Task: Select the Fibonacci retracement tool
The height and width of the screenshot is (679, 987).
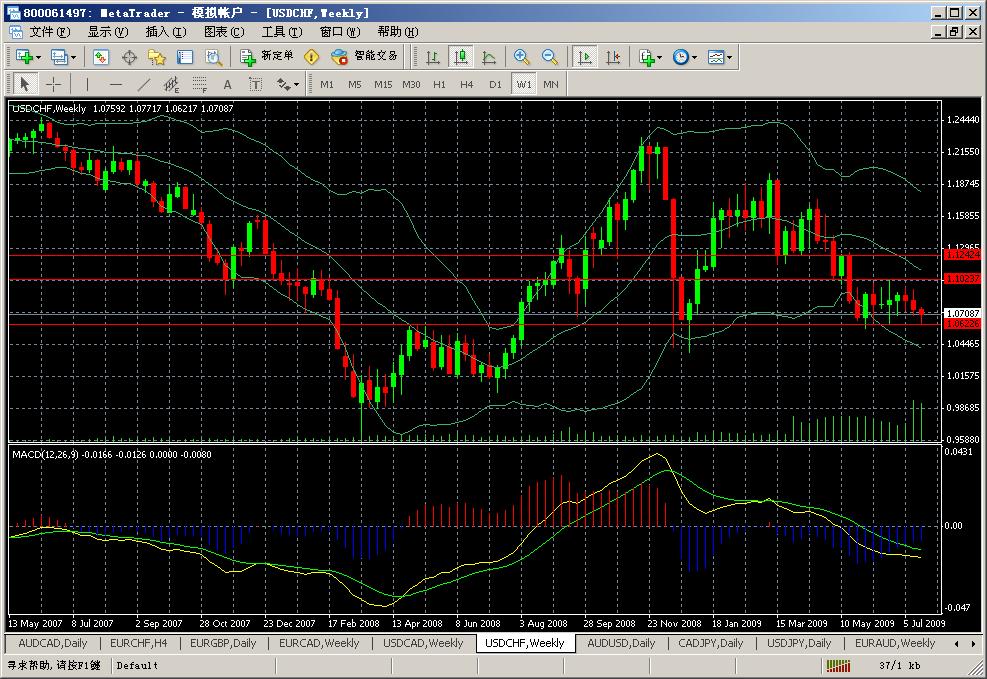Action: tap(199, 84)
